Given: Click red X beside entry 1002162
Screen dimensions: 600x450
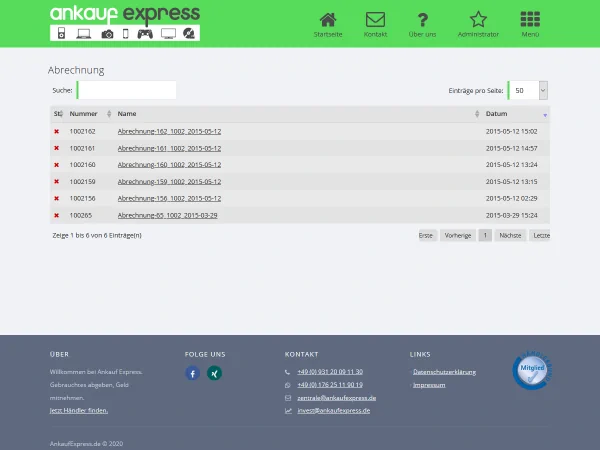Looking at the screenshot, I should [x=56, y=131].
